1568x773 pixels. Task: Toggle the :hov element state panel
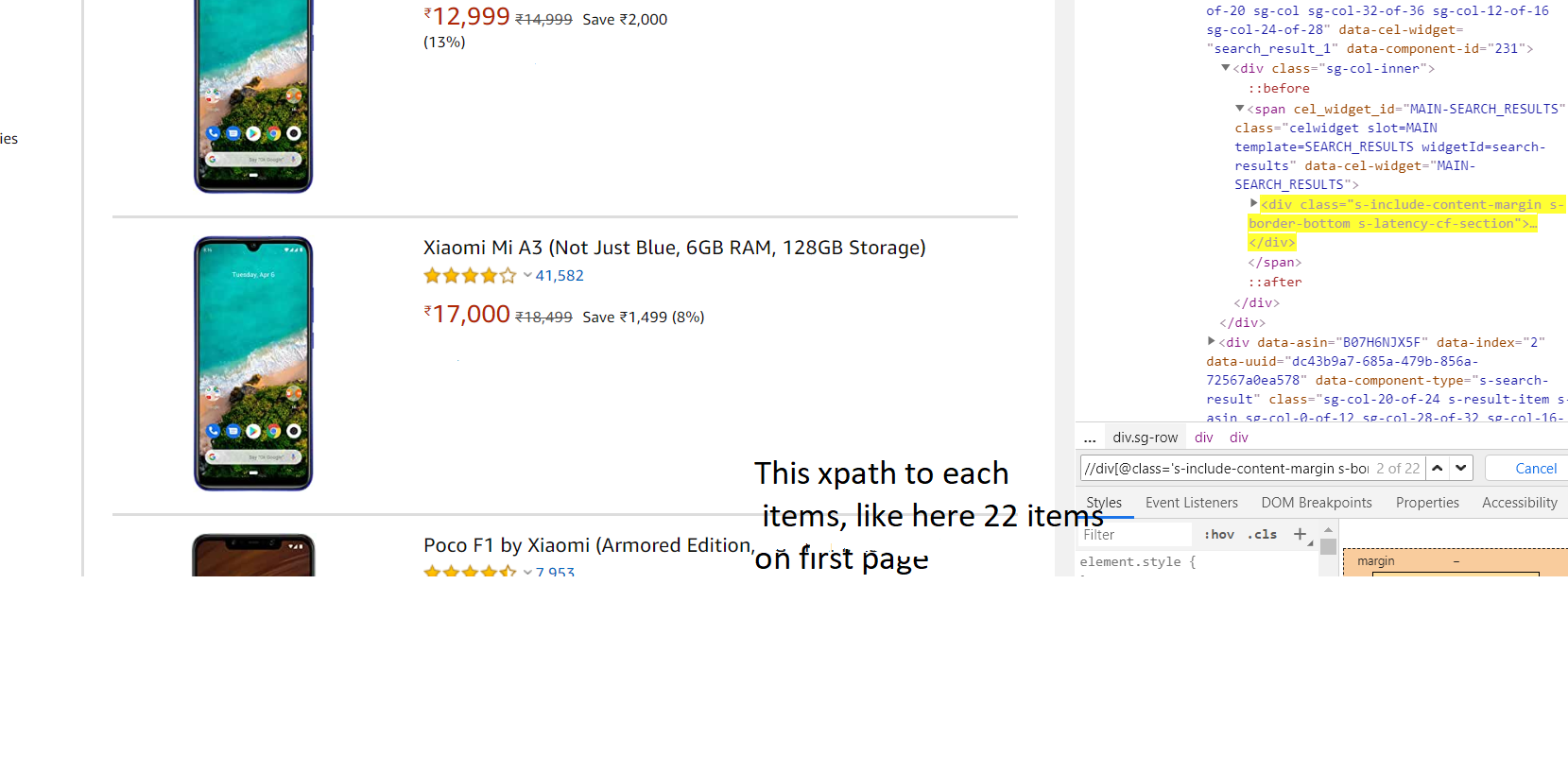(1218, 535)
